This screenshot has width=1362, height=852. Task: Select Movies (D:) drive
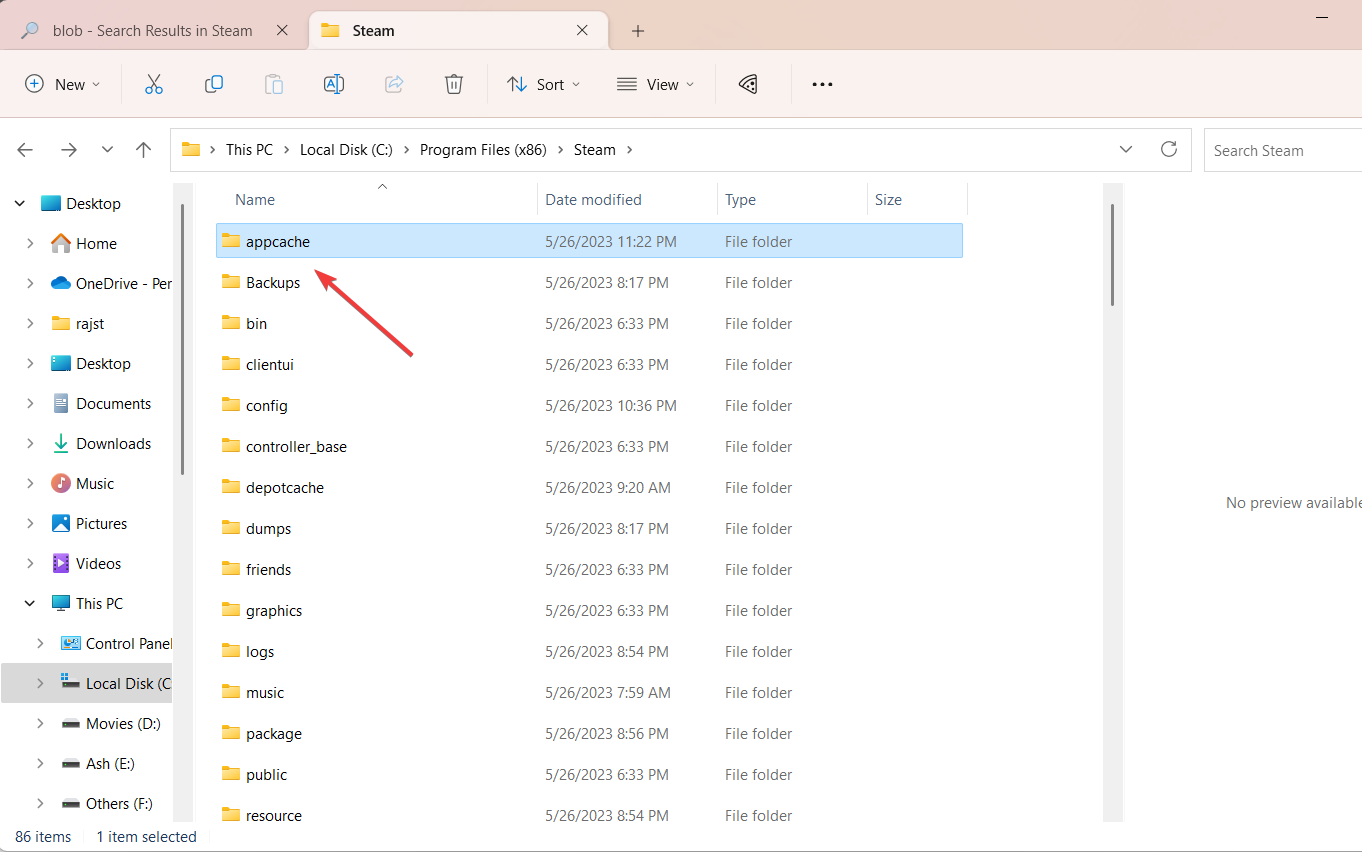click(123, 724)
